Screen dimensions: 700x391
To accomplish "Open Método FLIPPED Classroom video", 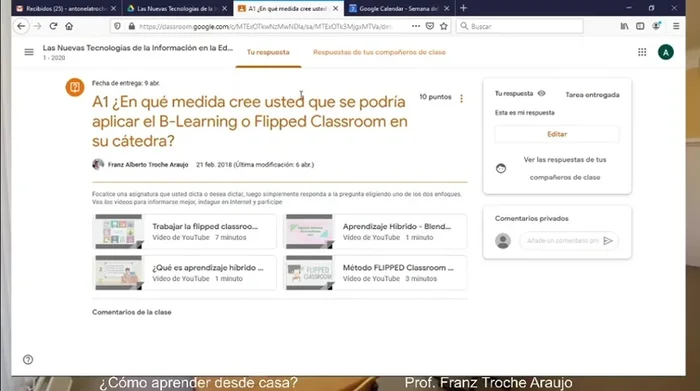I will 376,273.
